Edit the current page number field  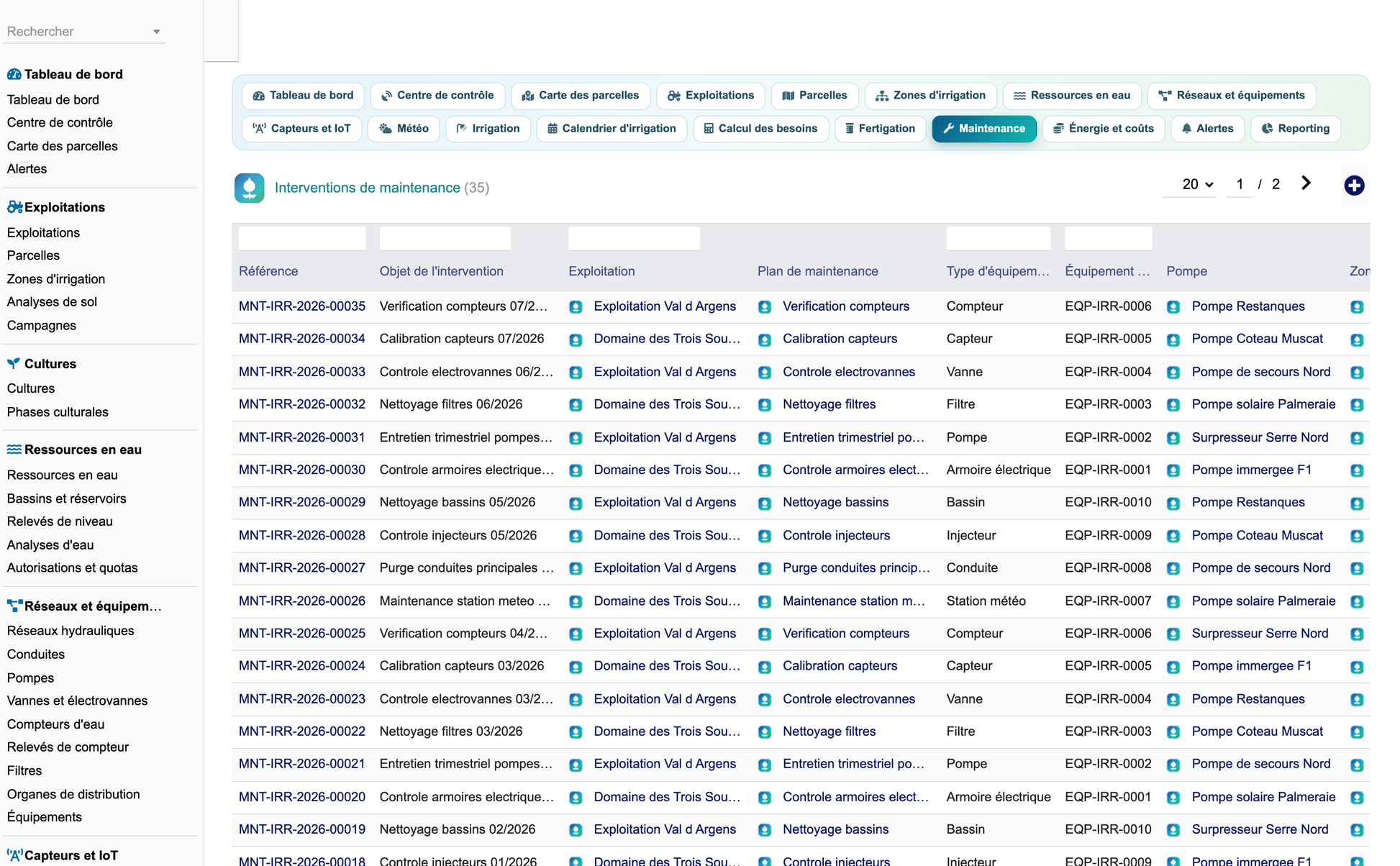[x=1240, y=184]
